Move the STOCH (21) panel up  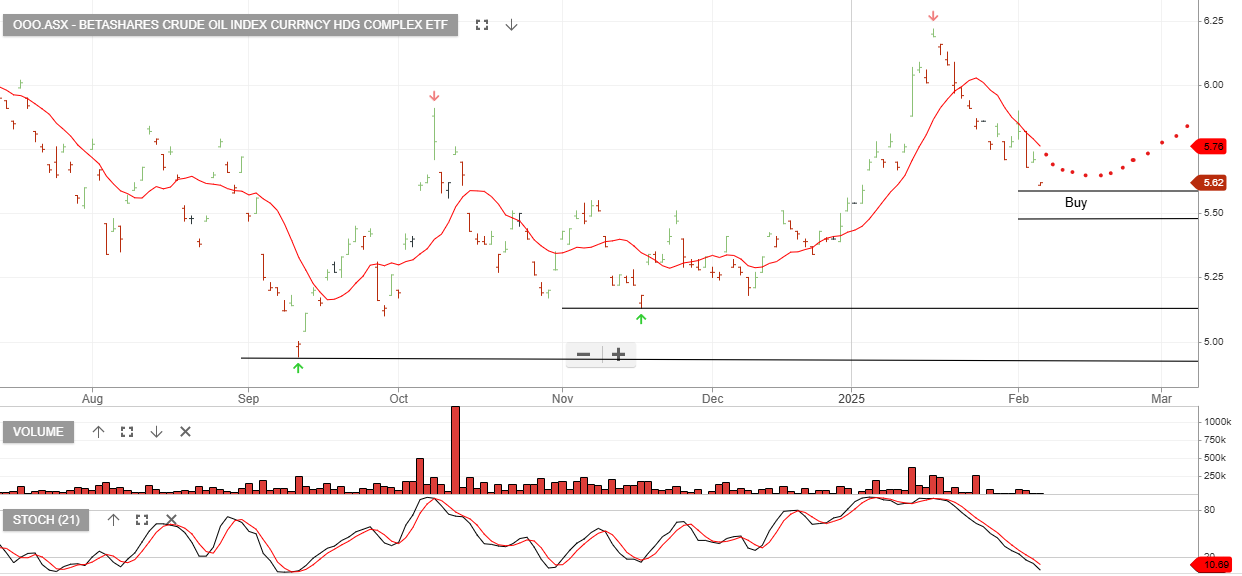(112, 520)
